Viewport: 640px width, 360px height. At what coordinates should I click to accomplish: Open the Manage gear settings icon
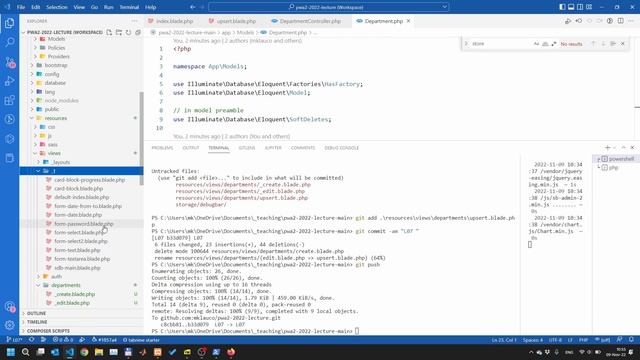click(x=9, y=325)
